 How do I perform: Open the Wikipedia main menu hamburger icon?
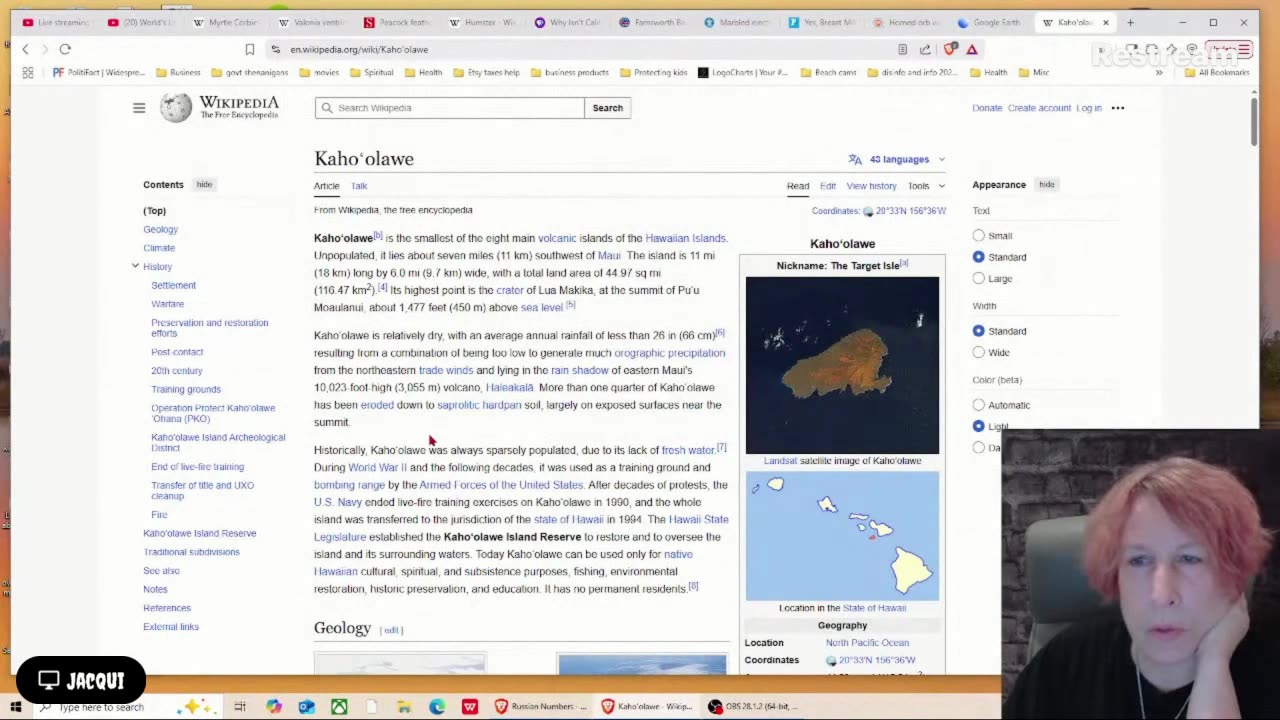tap(139, 108)
